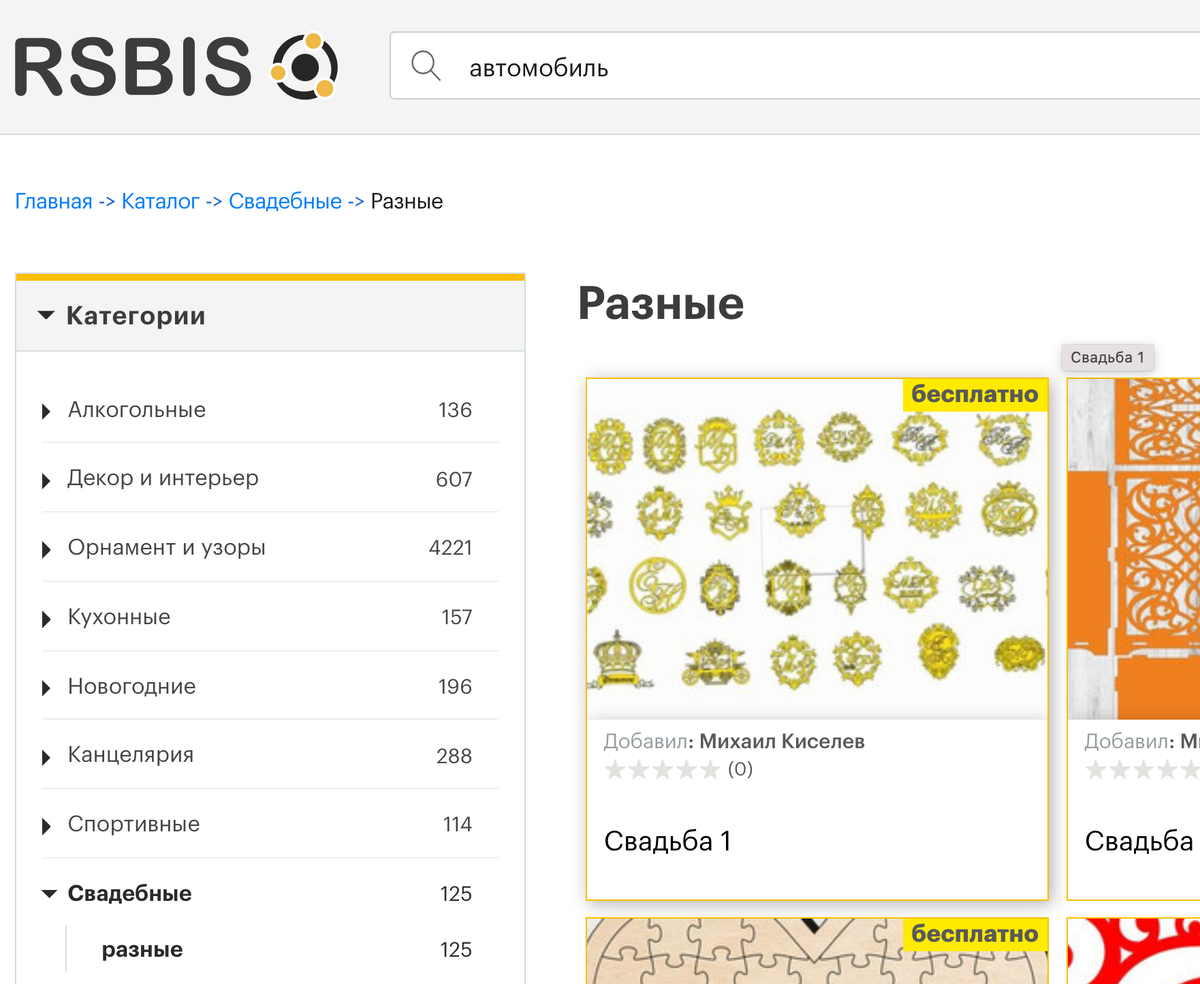Open the Каталог breadcrumb link
Viewport: 1200px width, 984px height.
(x=160, y=201)
